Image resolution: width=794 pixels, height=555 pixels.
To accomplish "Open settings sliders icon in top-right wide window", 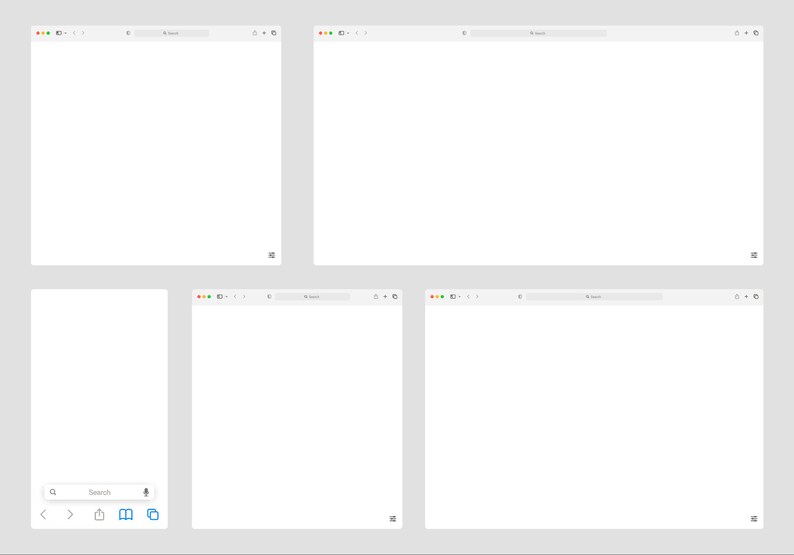I will (754, 255).
